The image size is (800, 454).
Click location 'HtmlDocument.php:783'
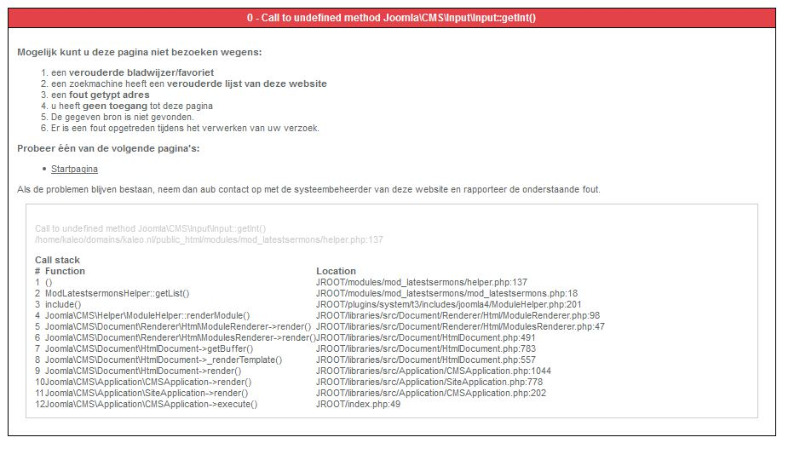[x=426, y=349]
